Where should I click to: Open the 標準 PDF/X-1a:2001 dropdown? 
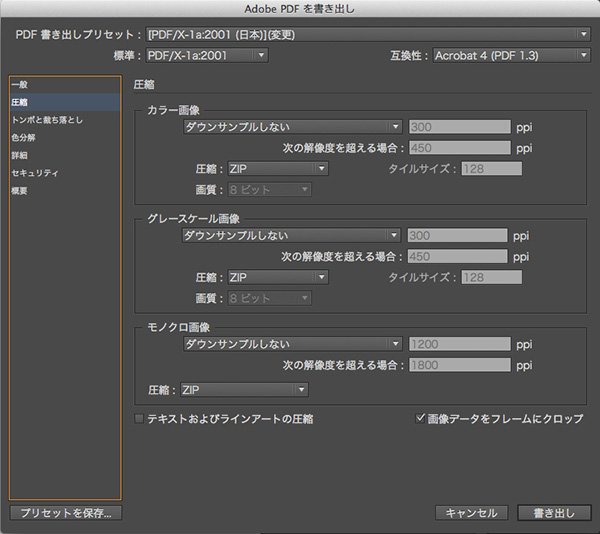click(x=207, y=55)
